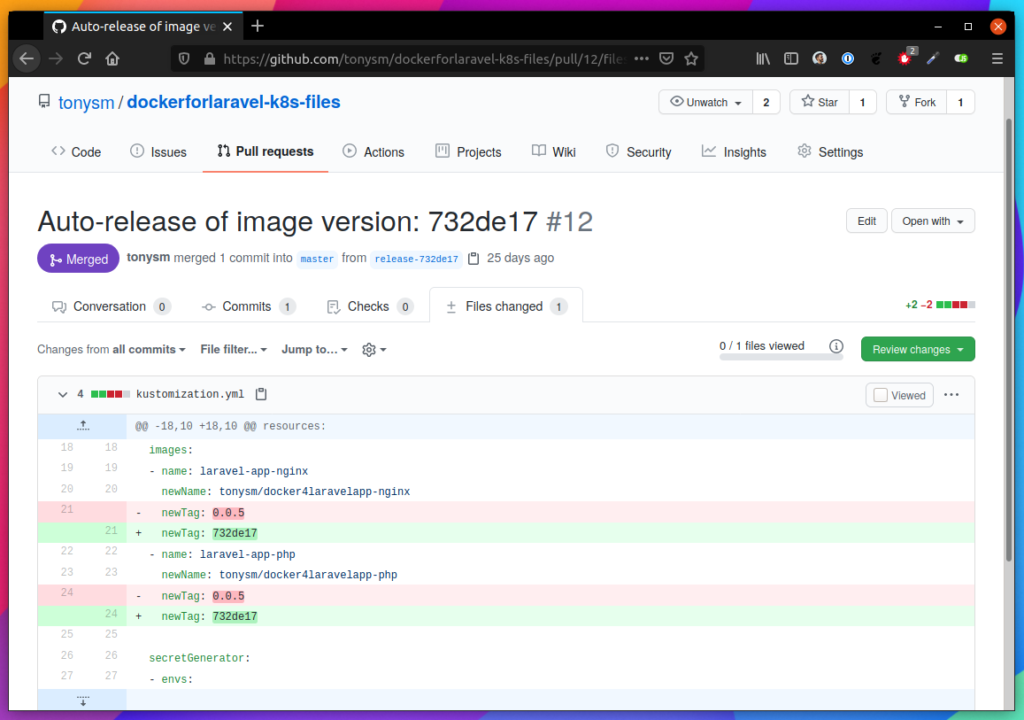The height and width of the screenshot is (720, 1024).
Task: Close the Auto-release tab
Action: tap(227, 27)
